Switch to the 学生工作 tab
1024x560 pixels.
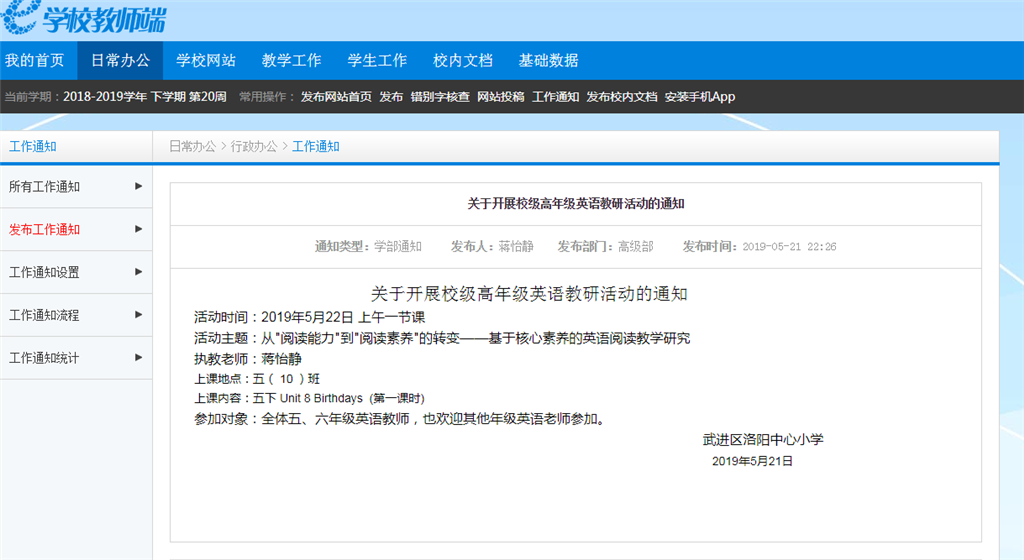(x=377, y=61)
